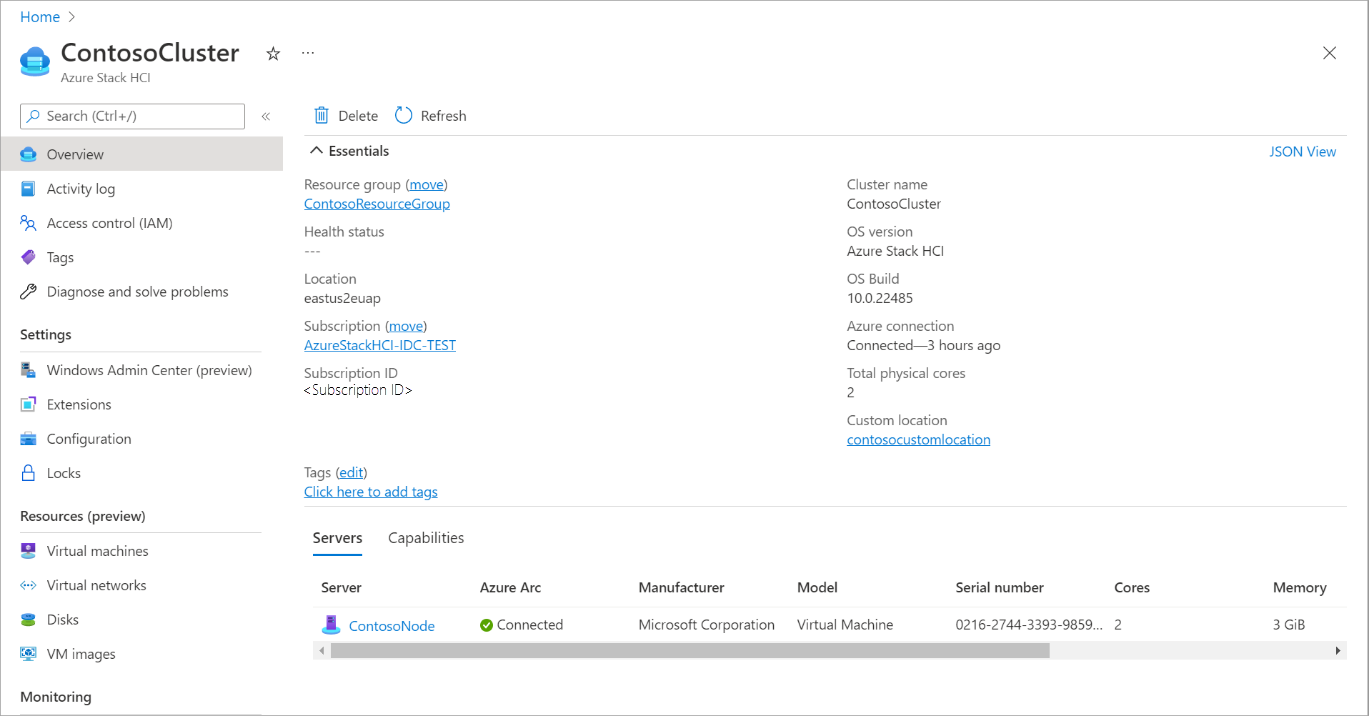
Task: Navigate to Home breadcrumb
Action: coord(40,17)
